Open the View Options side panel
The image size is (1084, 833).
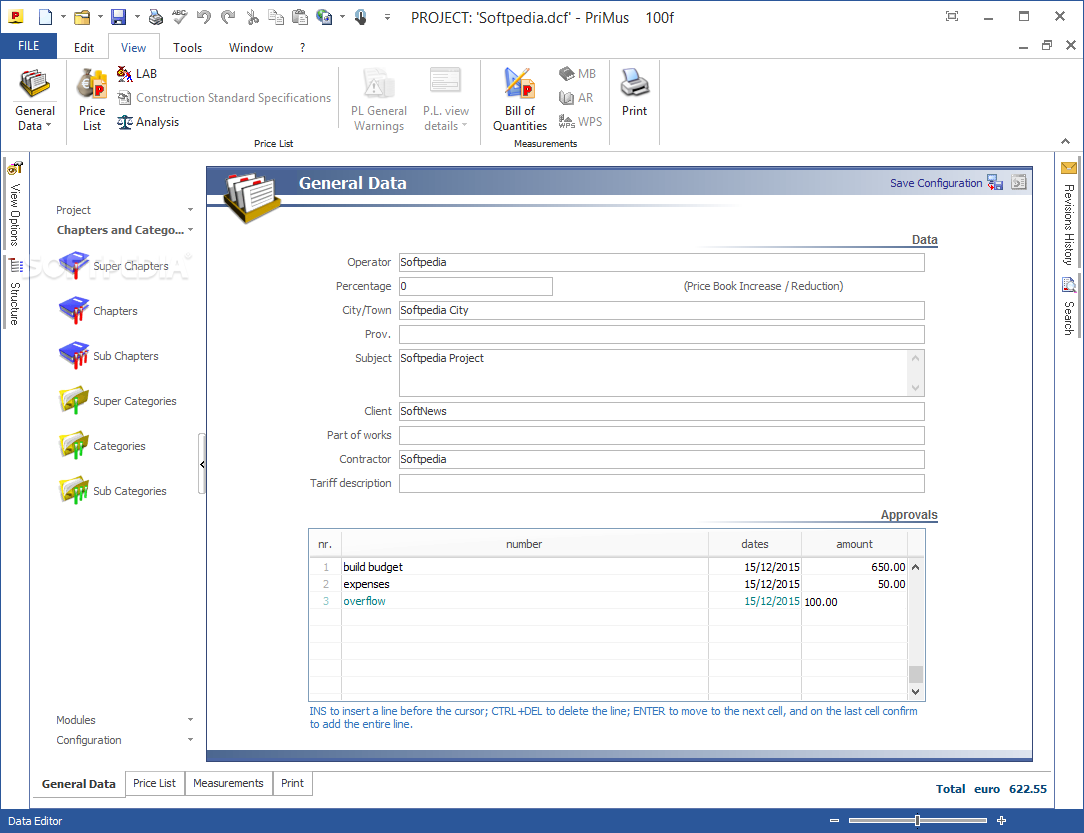click(15, 205)
